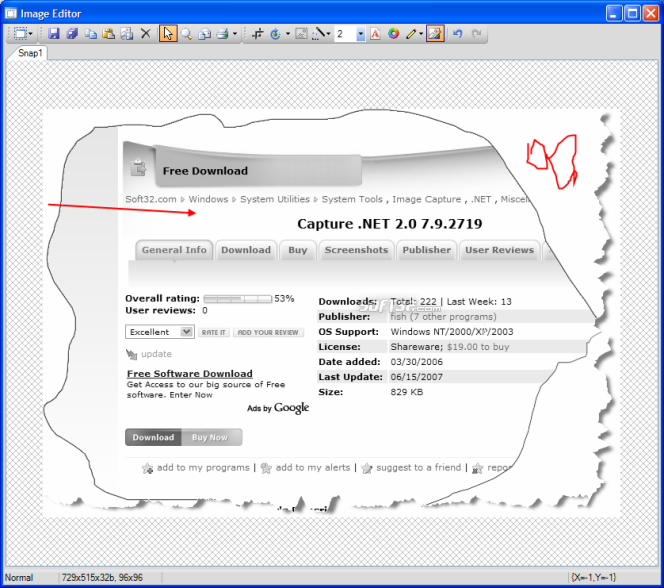
Task: Click the Image Editor title bar icon
Action: (x=11, y=14)
